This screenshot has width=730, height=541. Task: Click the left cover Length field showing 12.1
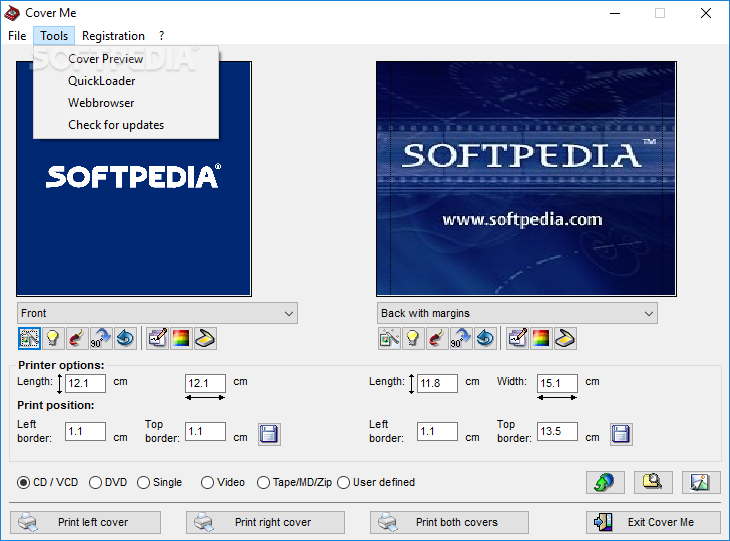pyautogui.click(x=85, y=383)
